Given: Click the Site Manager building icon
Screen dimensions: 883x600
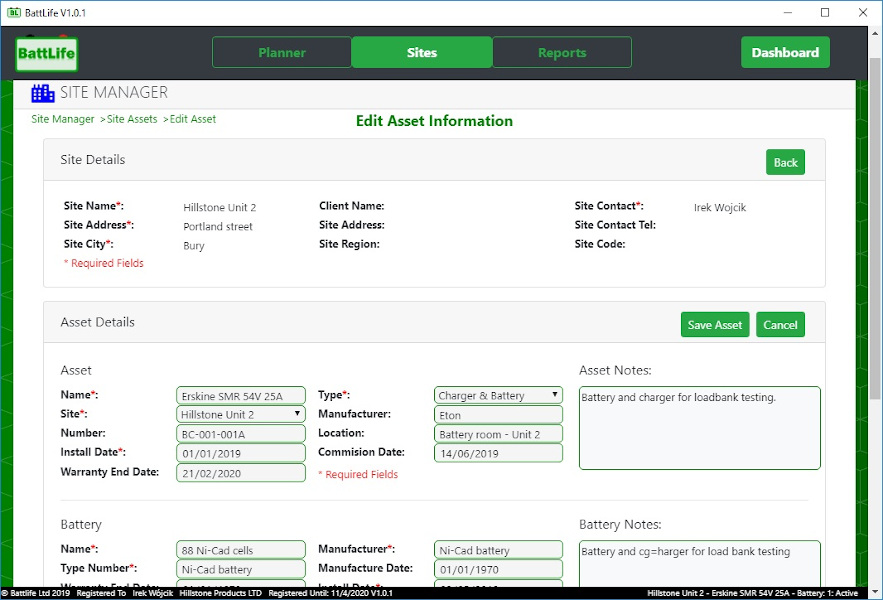Looking at the screenshot, I should coord(43,93).
